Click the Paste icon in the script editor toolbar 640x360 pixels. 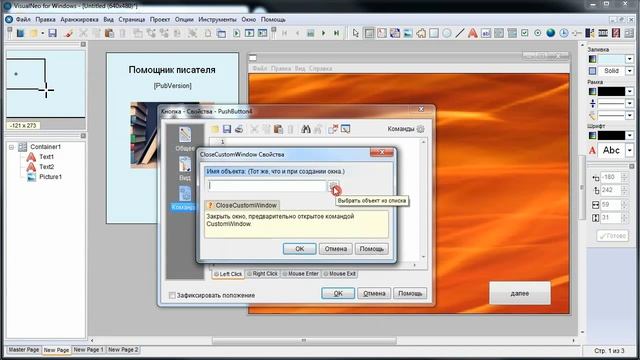tap(278, 129)
